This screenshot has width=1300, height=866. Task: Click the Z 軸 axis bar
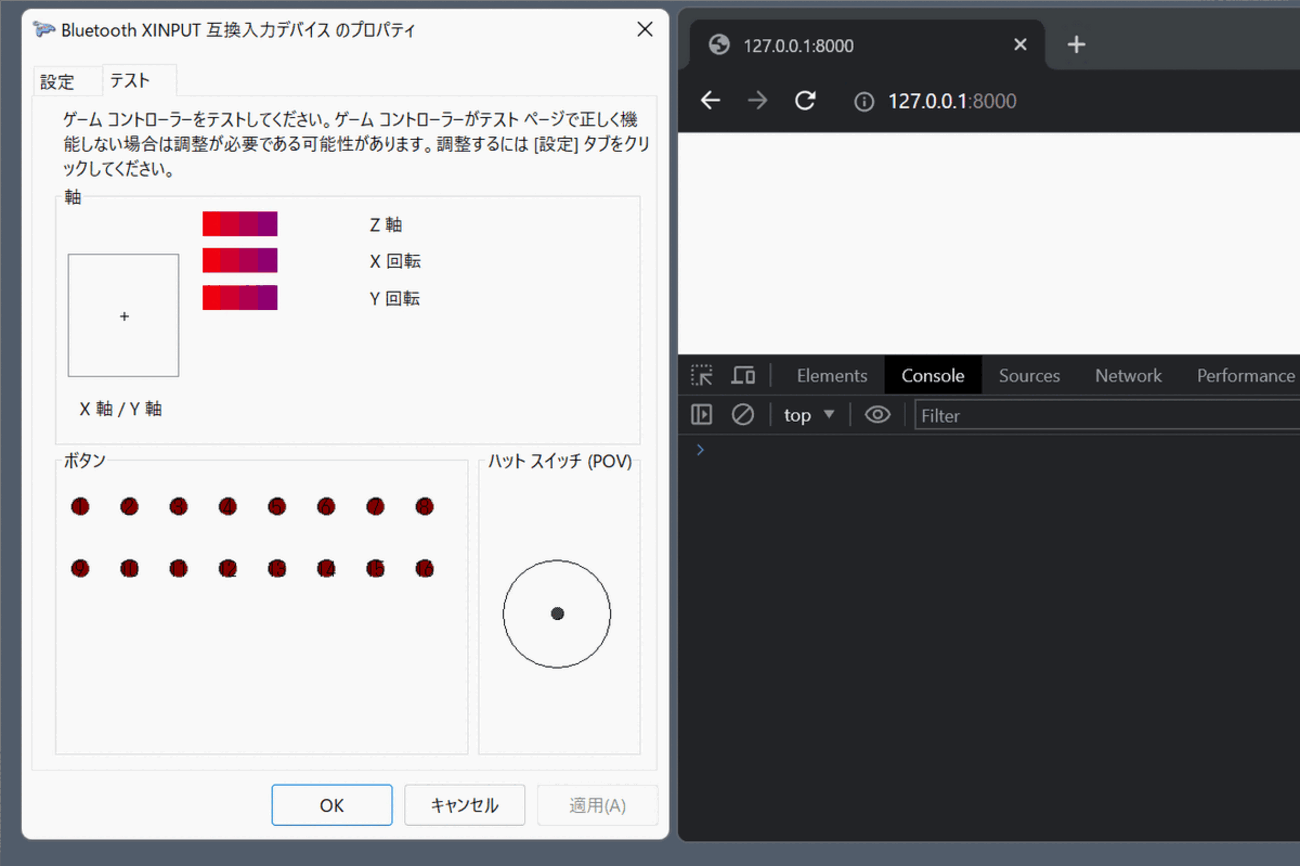click(x=240, y=224)
